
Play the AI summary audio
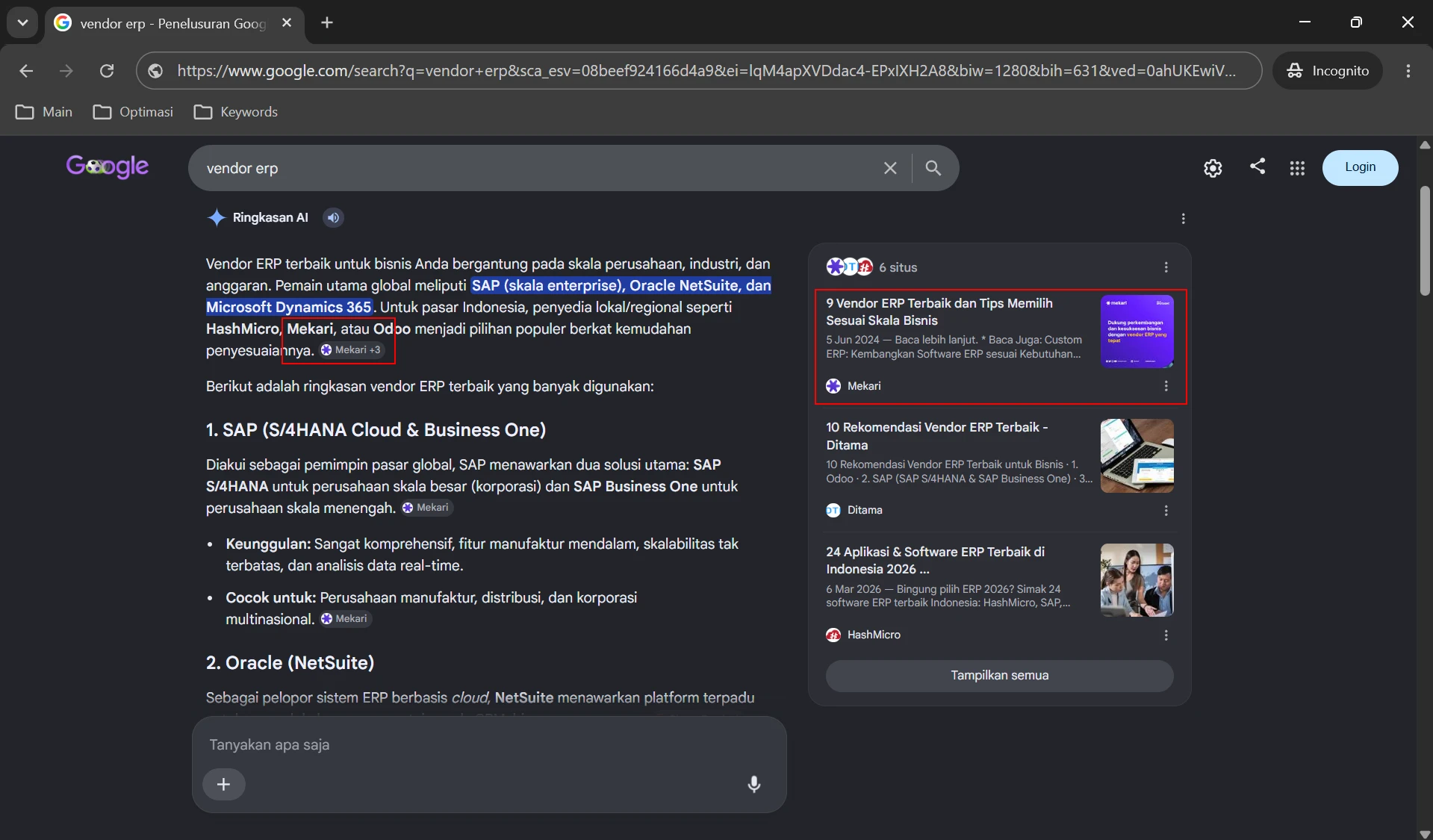[333, 217]
